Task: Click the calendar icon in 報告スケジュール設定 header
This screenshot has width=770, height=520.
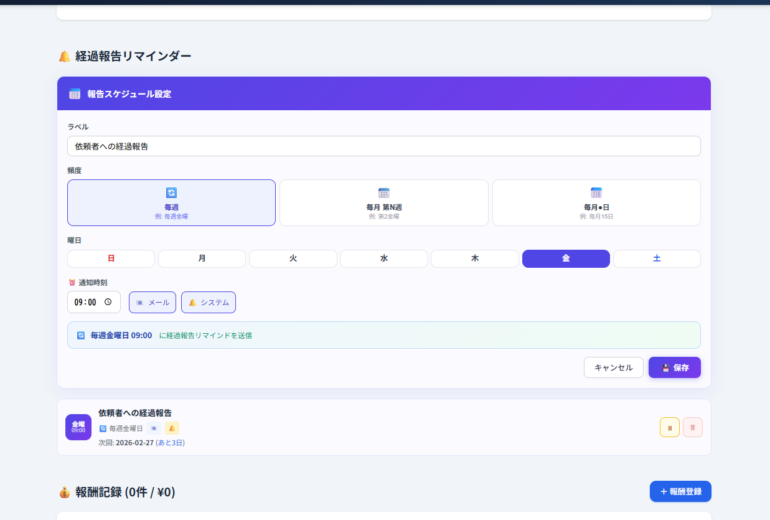Action: [75, 94]
